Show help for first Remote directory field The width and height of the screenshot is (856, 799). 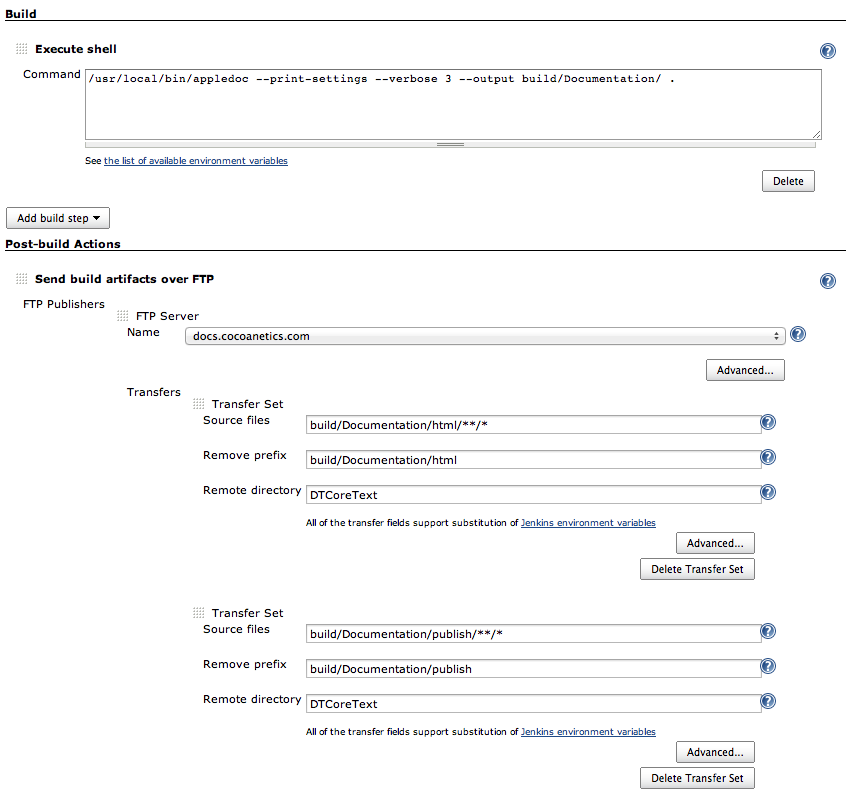point(768,492)
